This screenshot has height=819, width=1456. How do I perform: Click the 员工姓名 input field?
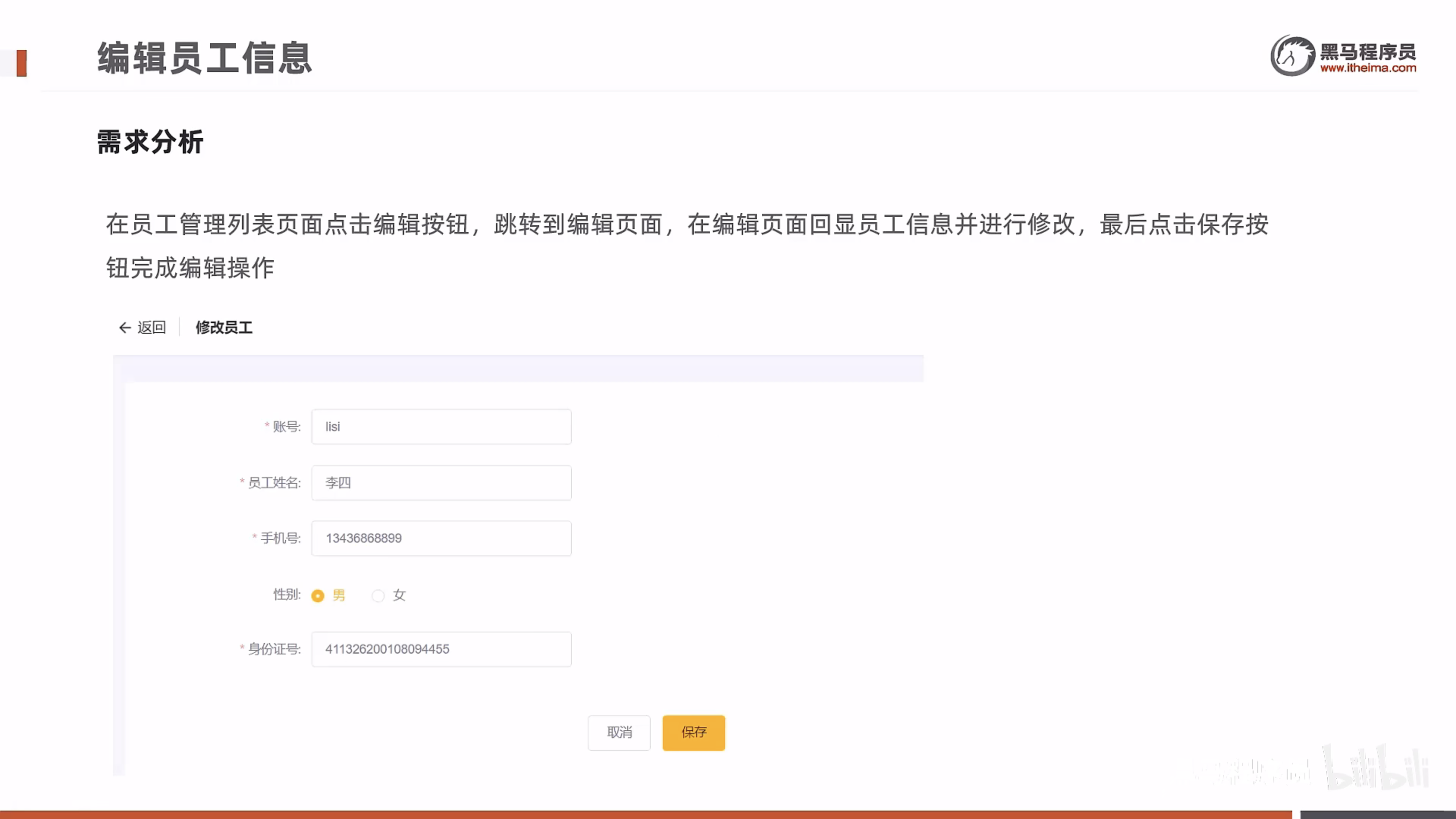[441, 483]
